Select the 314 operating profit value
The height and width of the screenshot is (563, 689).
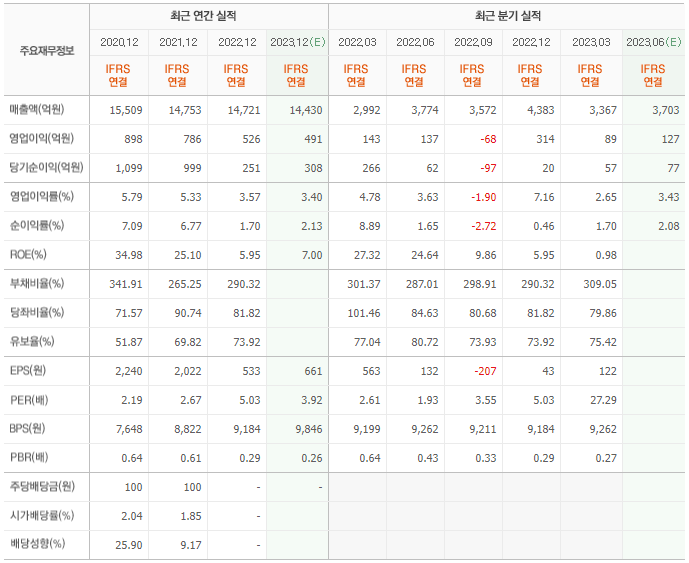tap(545, 139)
